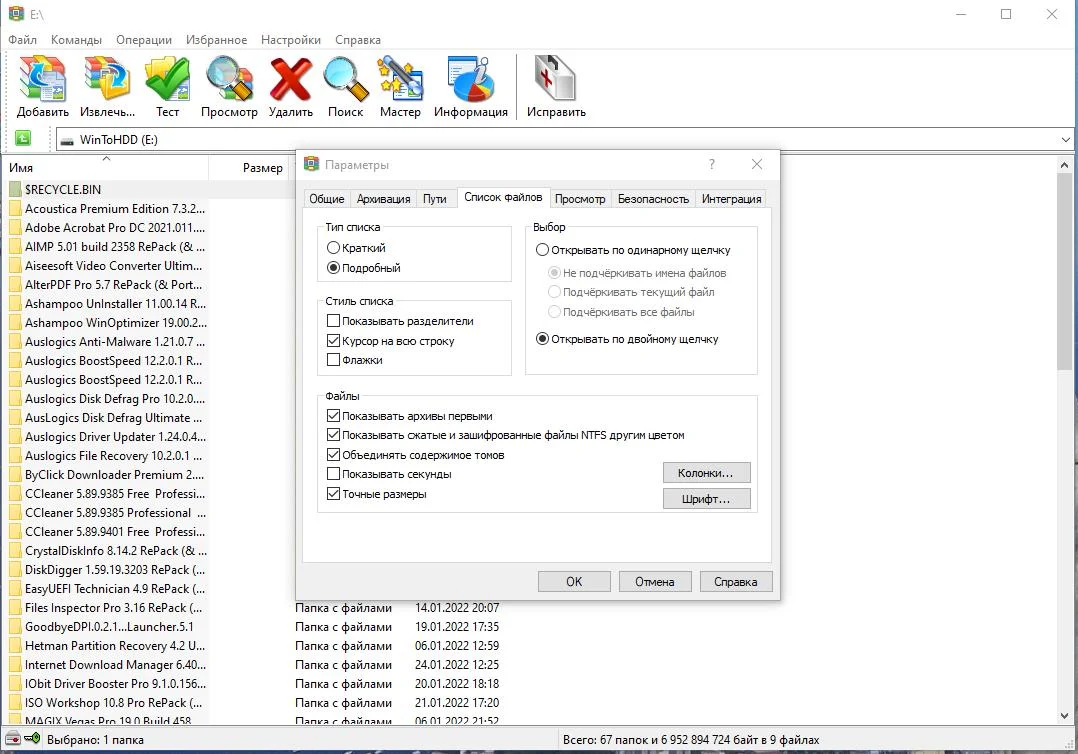
Task: Click the file list vertical scrollbar thumb
Action: 1064,270
